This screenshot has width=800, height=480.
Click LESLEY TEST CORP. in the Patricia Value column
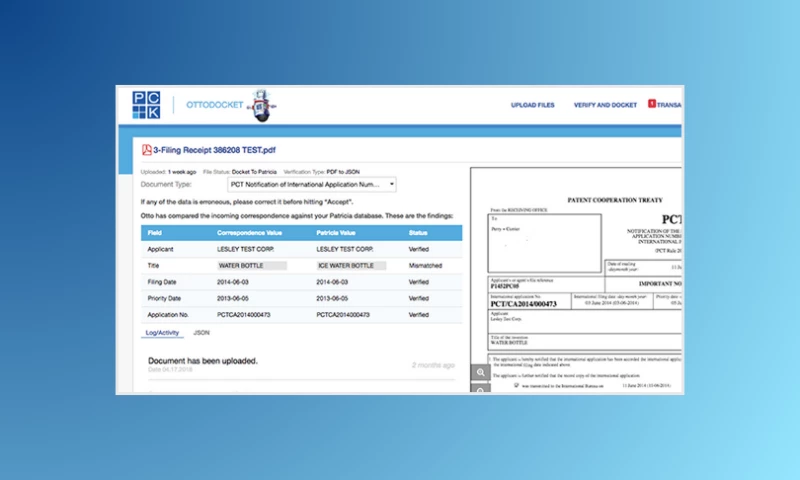click(x=345, y=249)
